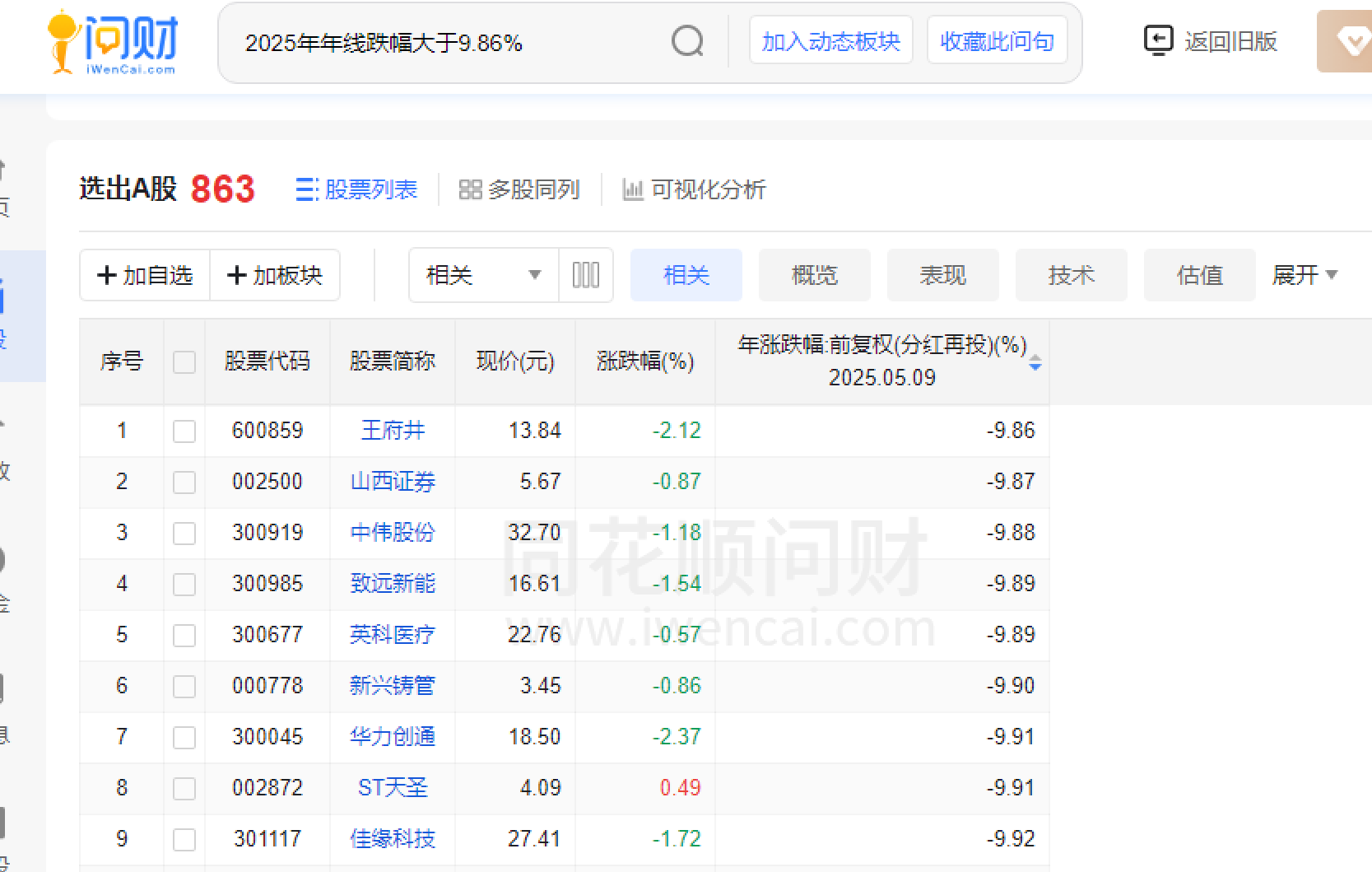Open the 新兴铸管 stock link

pyautogui.click(x=393, y=685)
